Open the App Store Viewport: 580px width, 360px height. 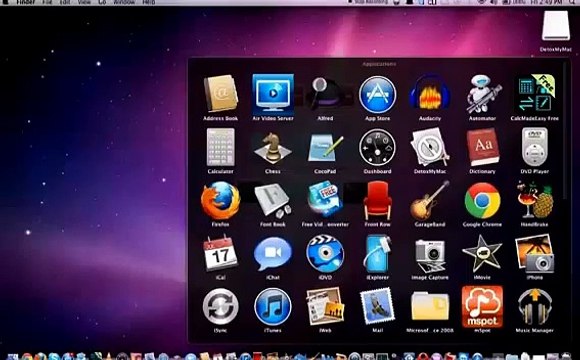[377, 95]
